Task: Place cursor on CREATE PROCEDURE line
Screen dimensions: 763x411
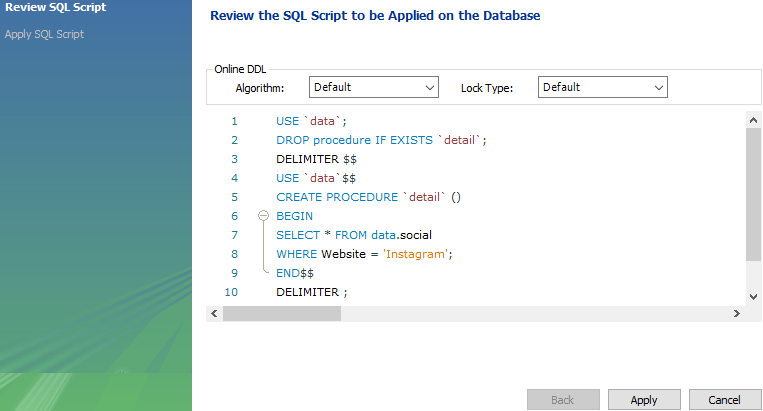Action: tap(368, 197)
